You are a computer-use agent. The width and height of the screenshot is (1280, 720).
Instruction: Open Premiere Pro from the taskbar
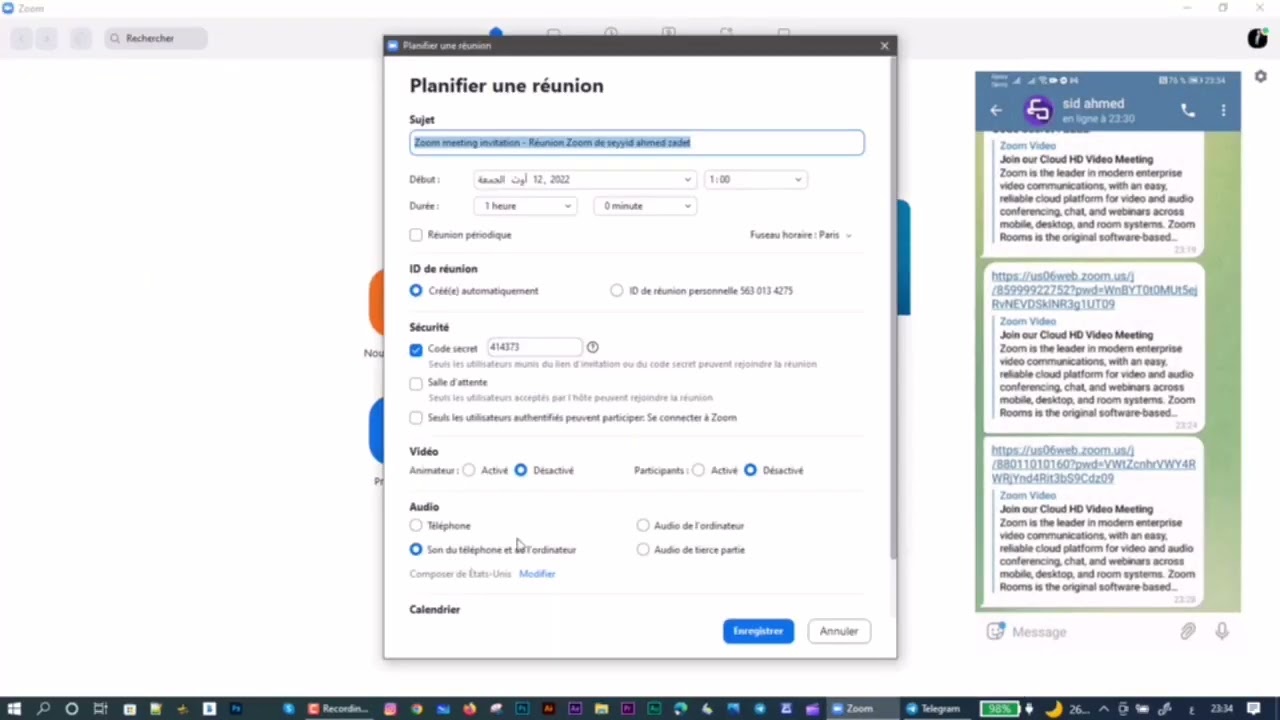click(627, 709)
